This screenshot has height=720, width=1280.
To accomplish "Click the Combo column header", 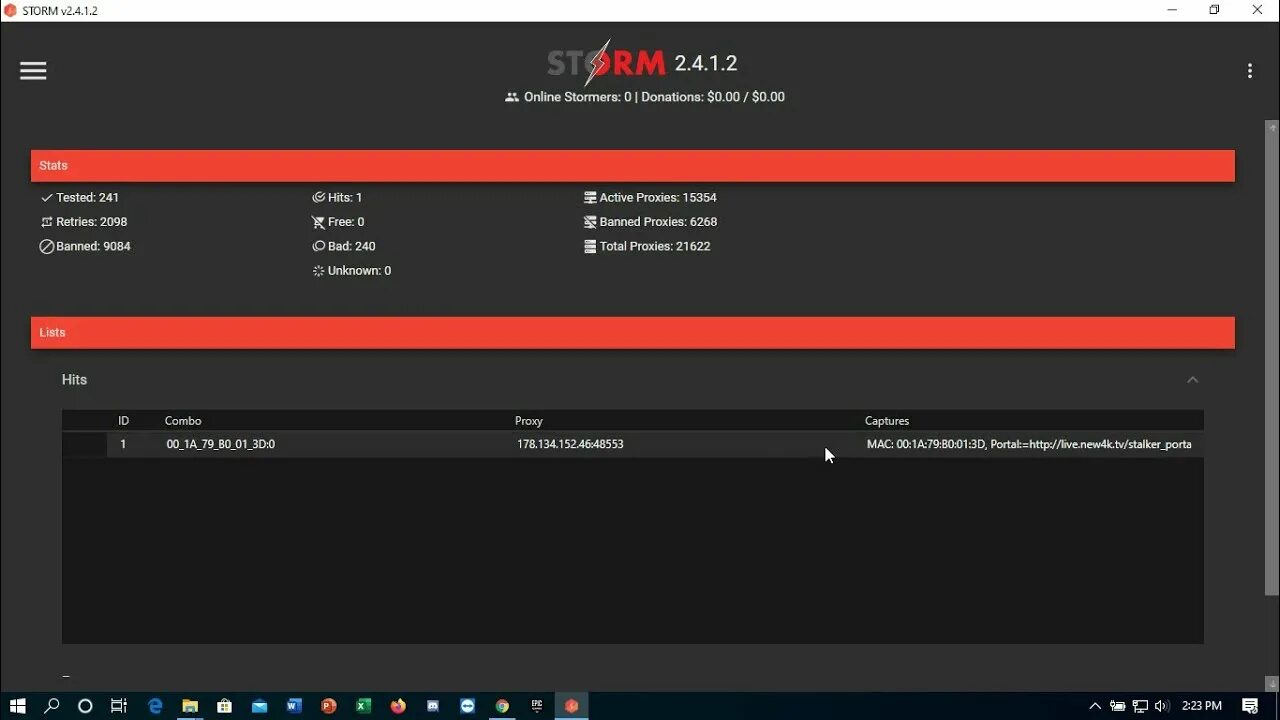I will tap(183, 421).
